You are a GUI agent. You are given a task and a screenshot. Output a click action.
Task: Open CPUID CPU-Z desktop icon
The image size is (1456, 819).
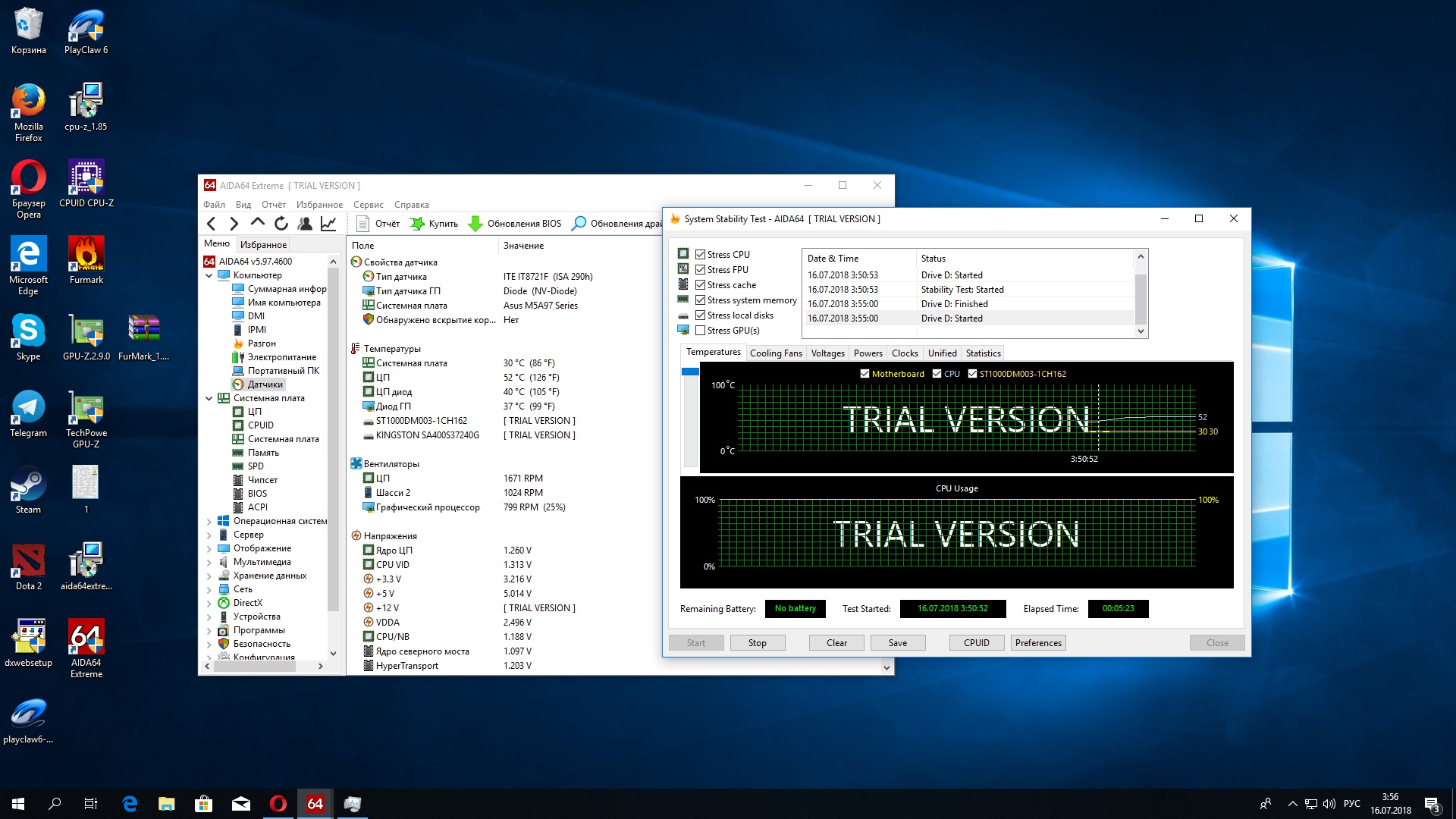click(86, 184)
